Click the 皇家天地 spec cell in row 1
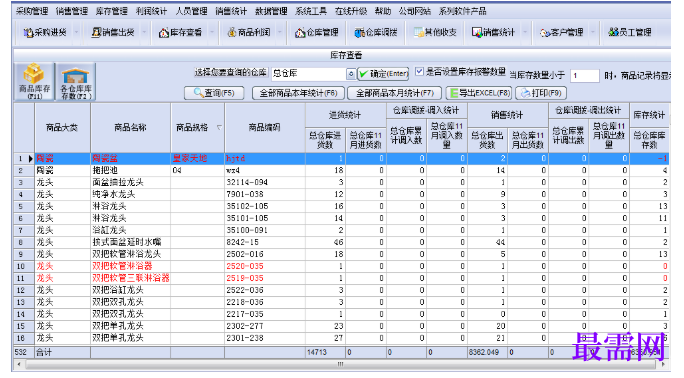Screen dimensions: 684x378 [198, 159]
